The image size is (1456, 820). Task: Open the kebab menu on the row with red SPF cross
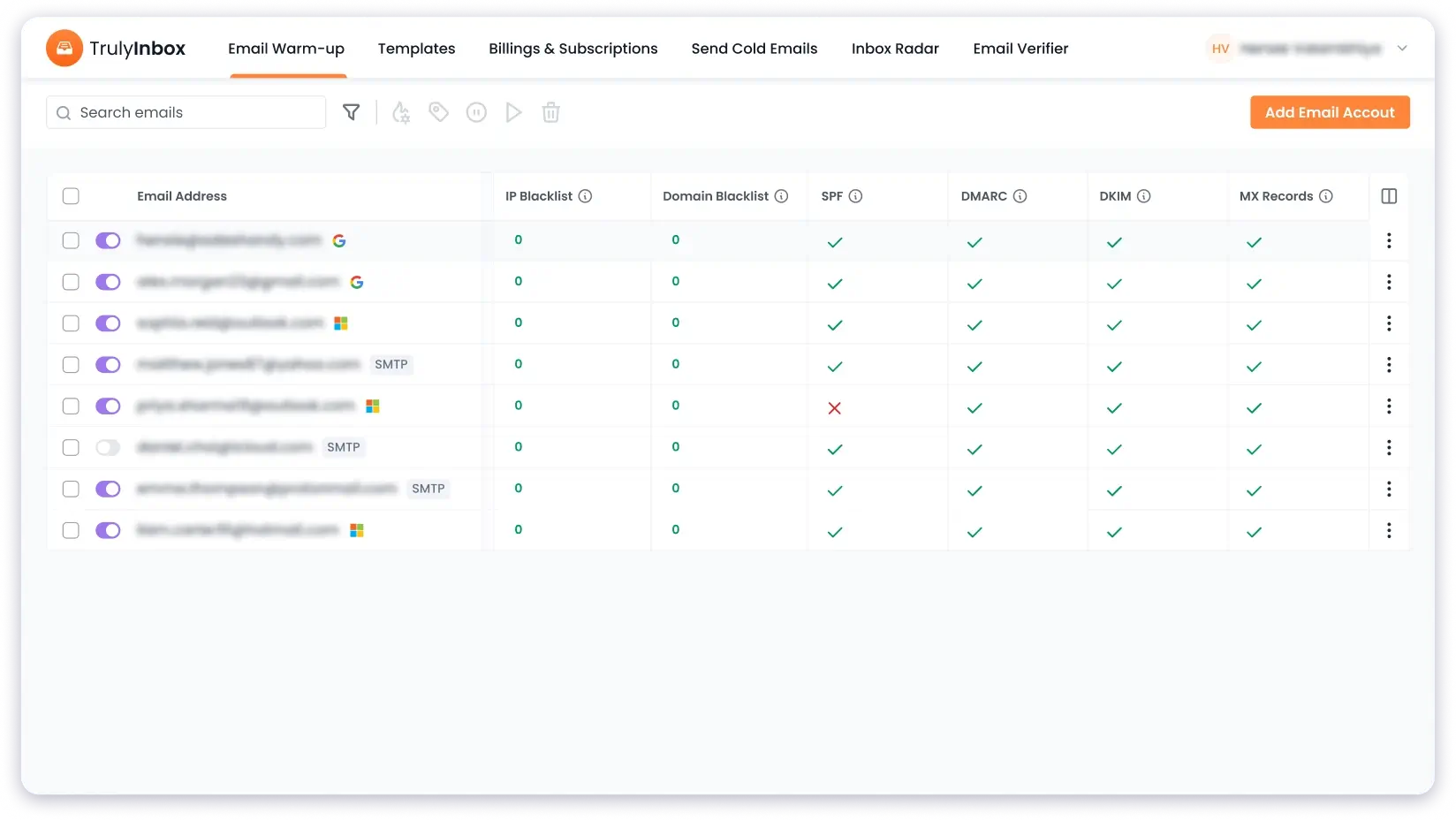[x=1389, y=406]
